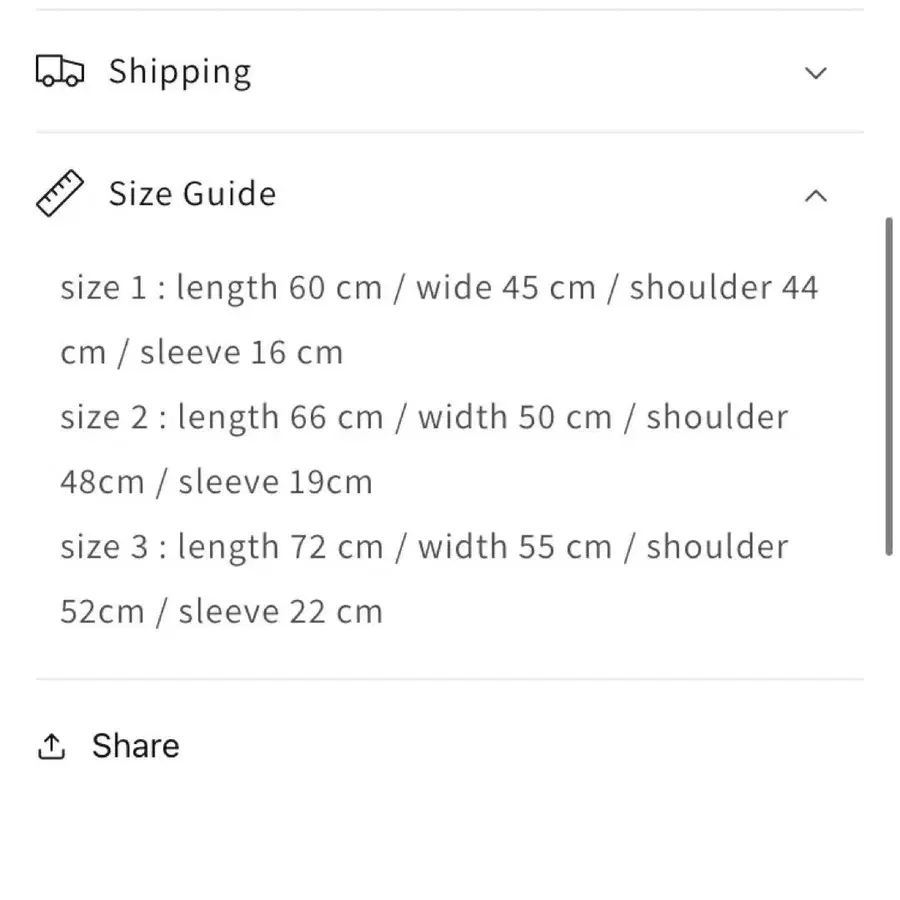900x900 pixels.
Task: Click the vertical scrollbar thumb
Action: pyautogui.click(x=889, y=386)
